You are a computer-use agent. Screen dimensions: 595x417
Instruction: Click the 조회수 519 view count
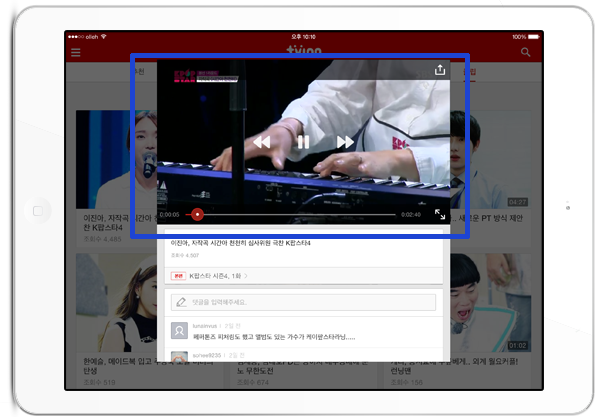(99, 382)
